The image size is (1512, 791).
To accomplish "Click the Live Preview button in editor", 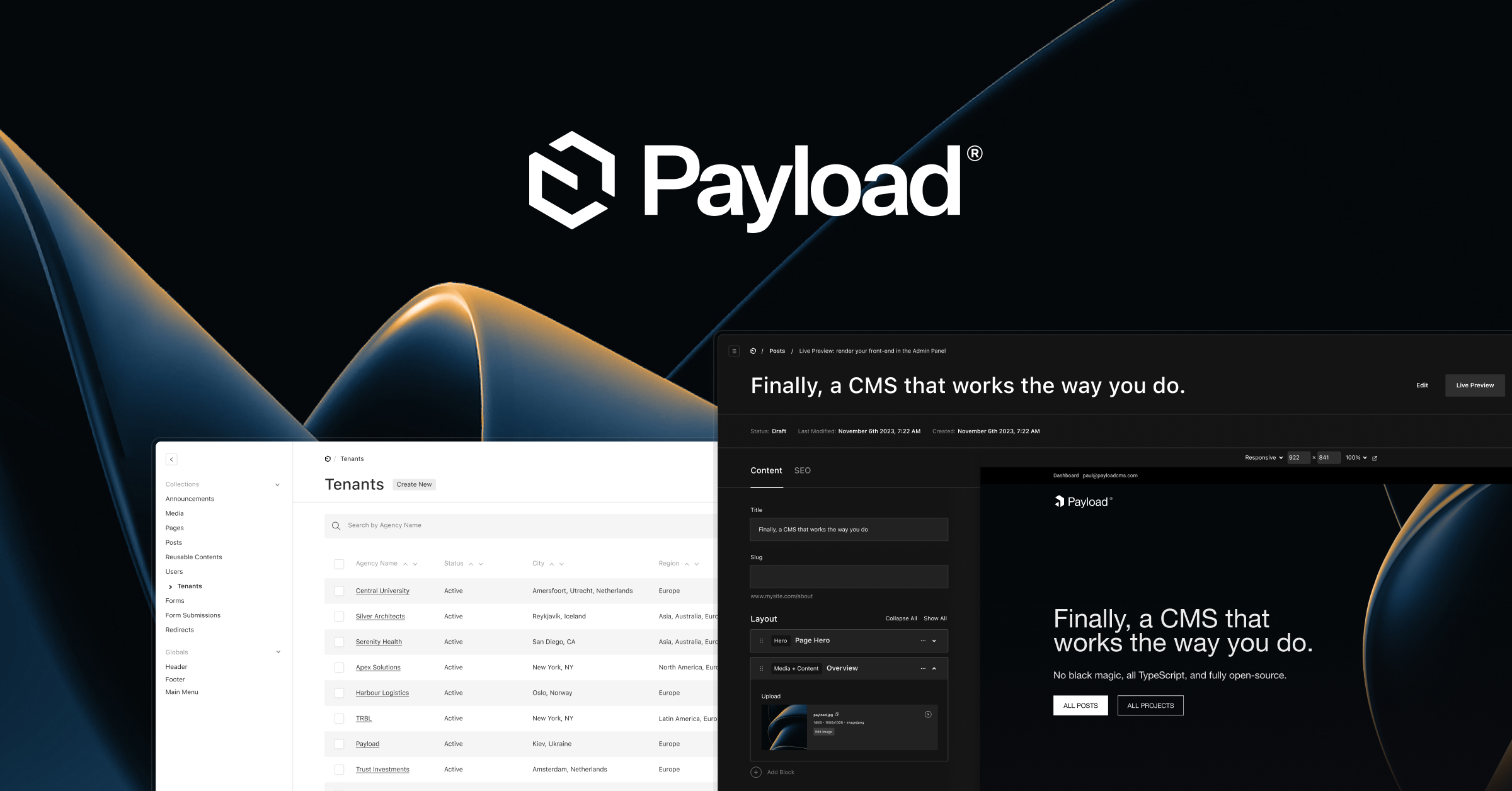I will click(x=1473, y=385).
